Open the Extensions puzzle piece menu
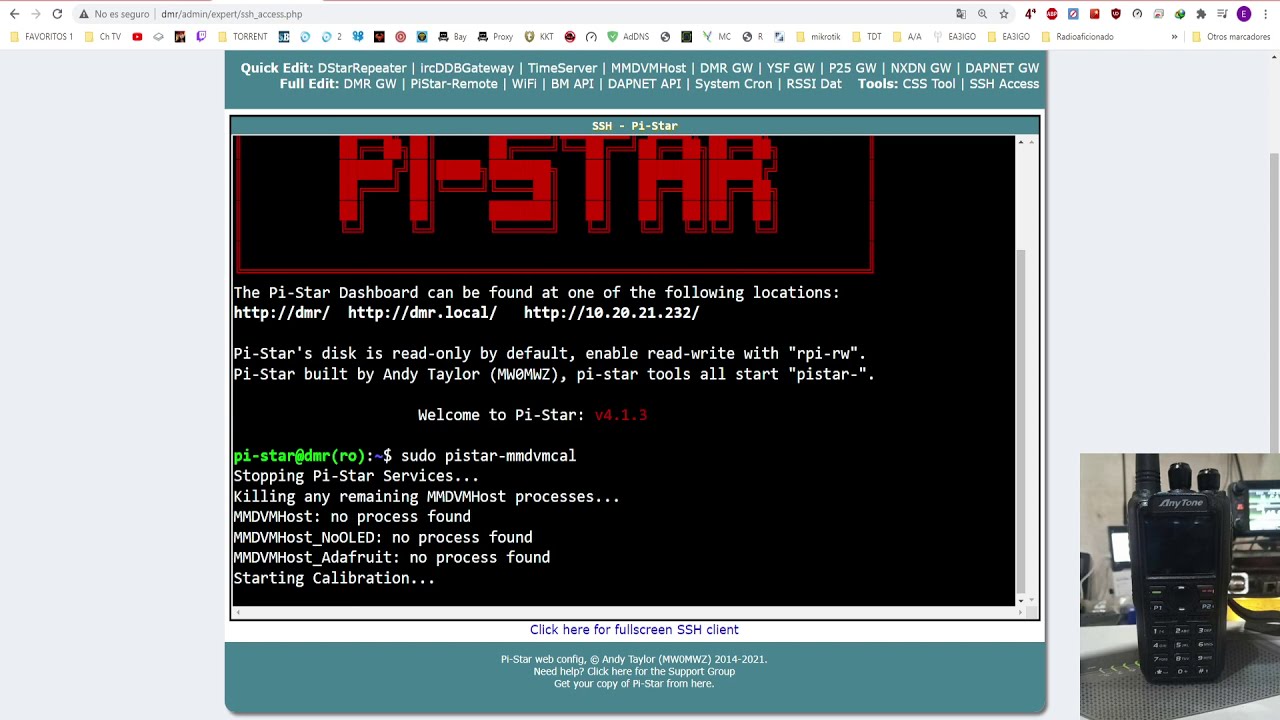This screenshot has width=1280, height=720. pos(1201,14)
